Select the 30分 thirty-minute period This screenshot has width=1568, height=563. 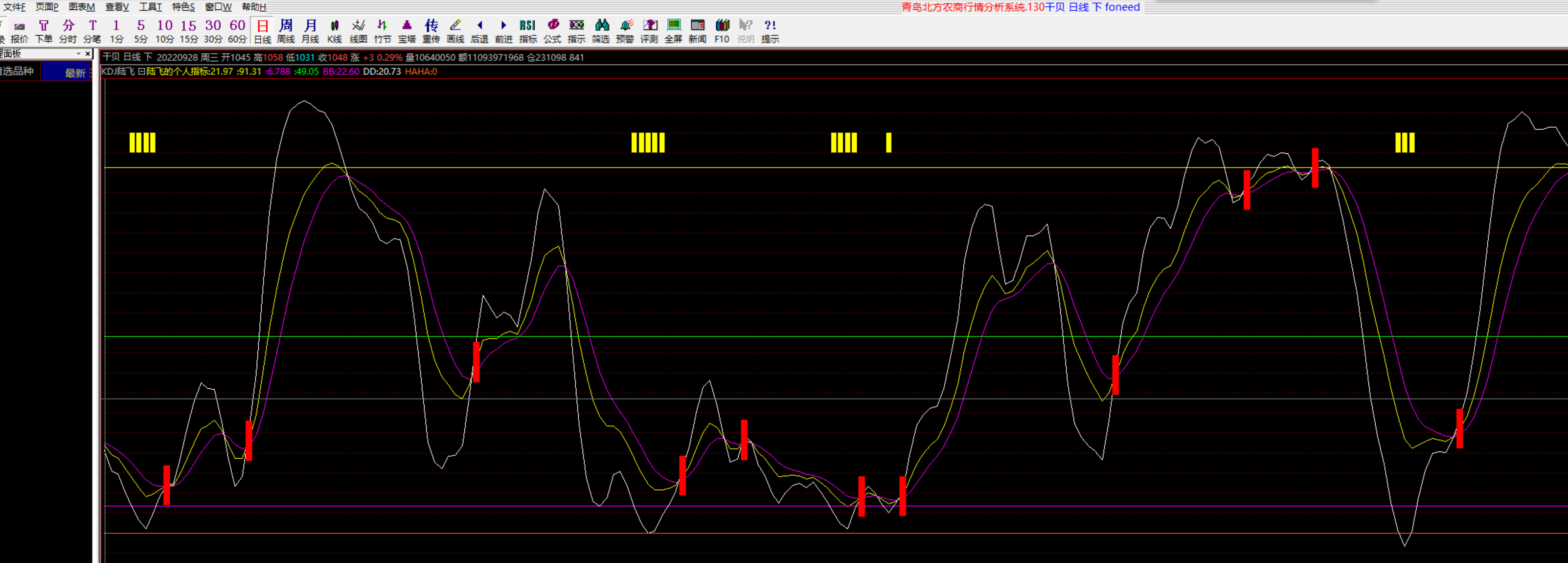coord(213,32)
